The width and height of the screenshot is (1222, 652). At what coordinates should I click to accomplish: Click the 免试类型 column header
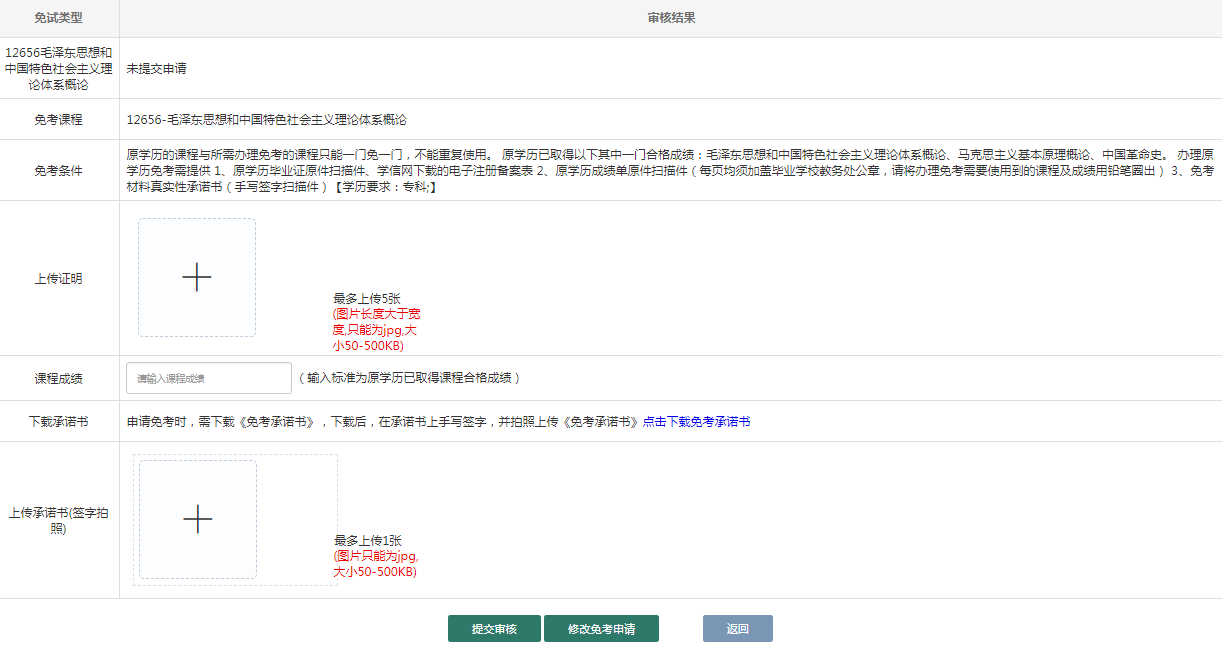coord(59,18)
